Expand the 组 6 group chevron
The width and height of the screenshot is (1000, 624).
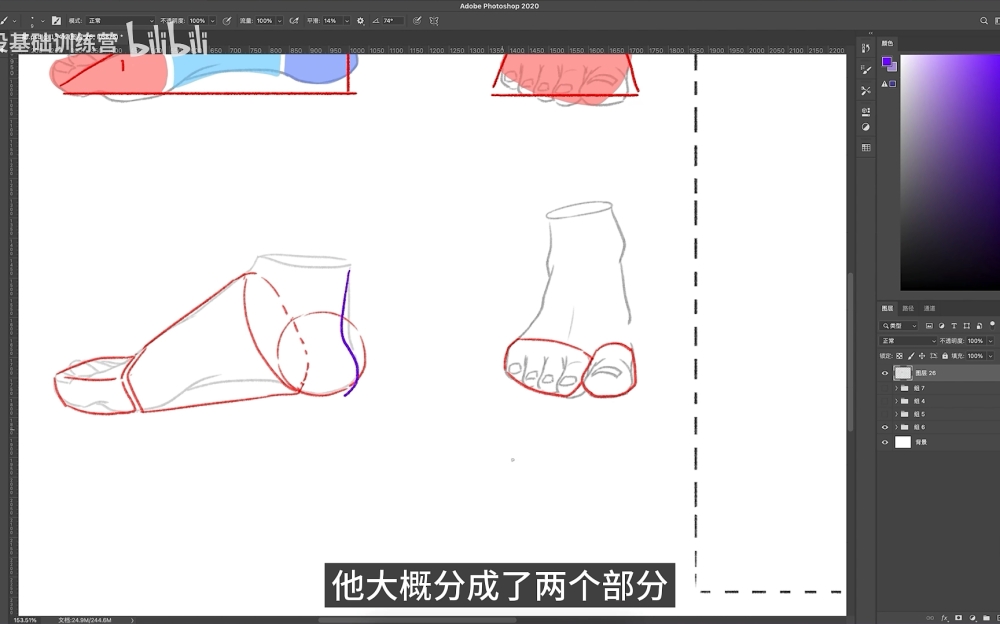pyautogui.click(x=896, y=427)
